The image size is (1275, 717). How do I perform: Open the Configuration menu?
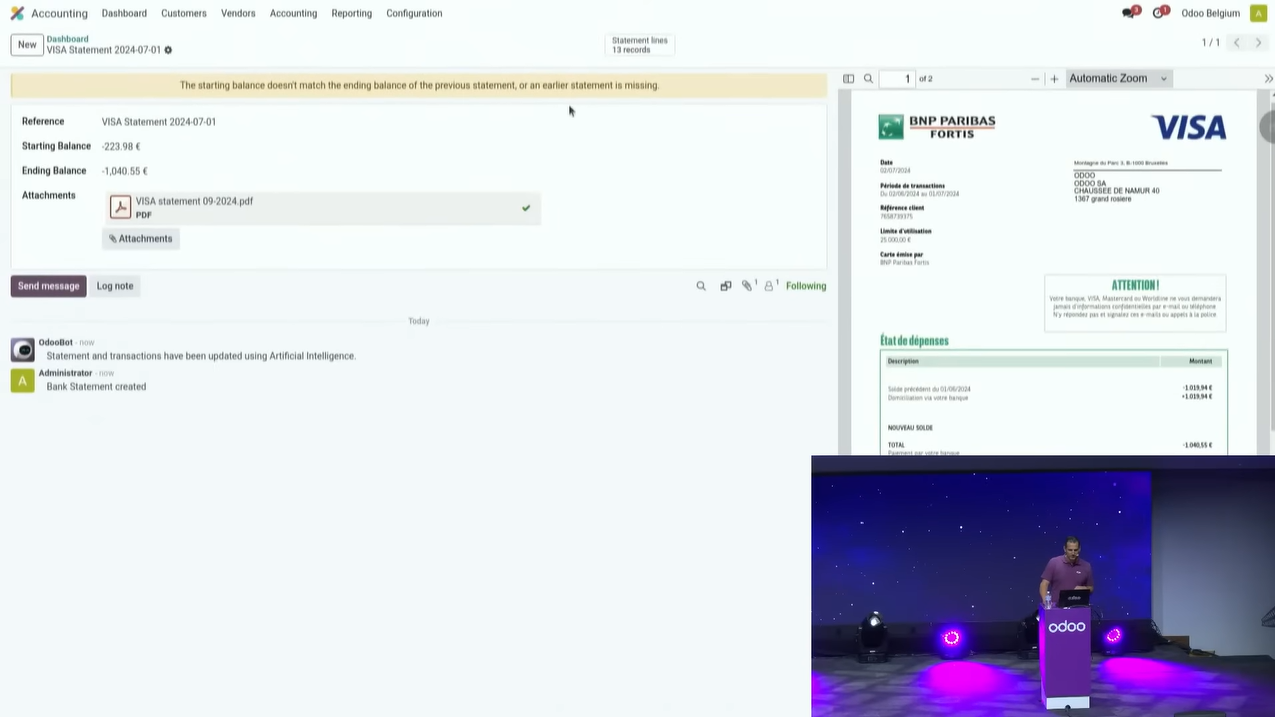(x=414, y=13)
